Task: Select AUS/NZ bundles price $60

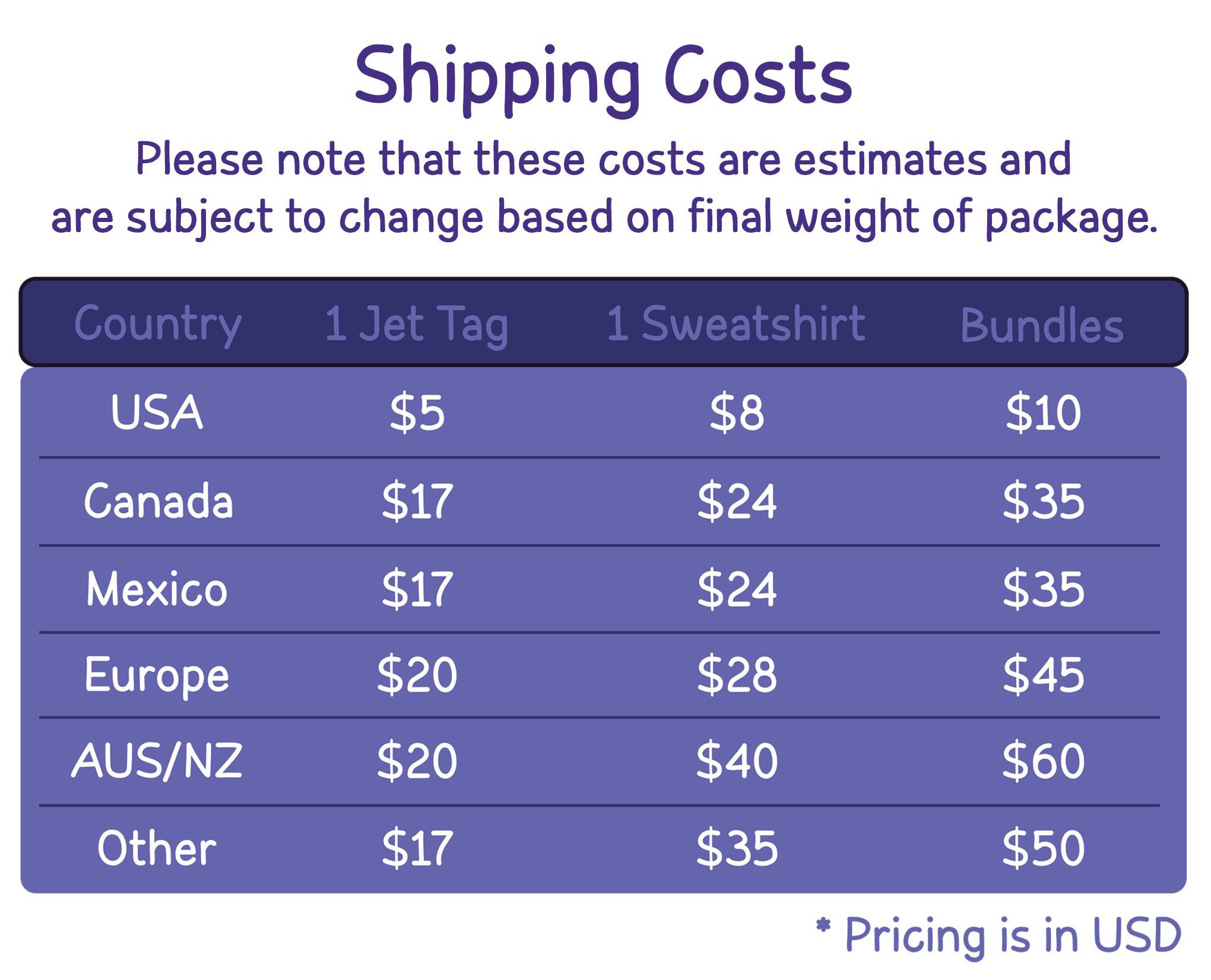Action: coord(1044,761)
